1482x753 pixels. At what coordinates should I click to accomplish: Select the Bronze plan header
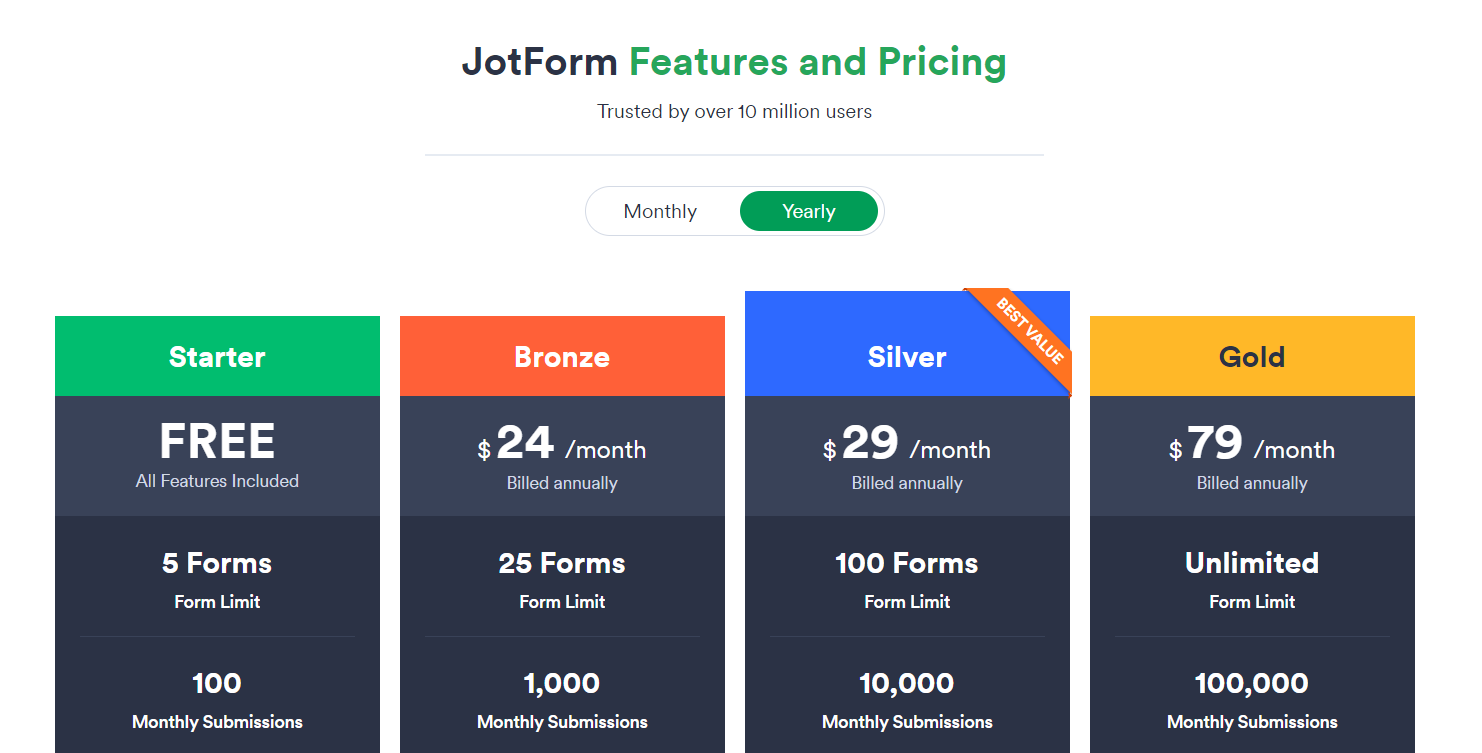[562, 355]
